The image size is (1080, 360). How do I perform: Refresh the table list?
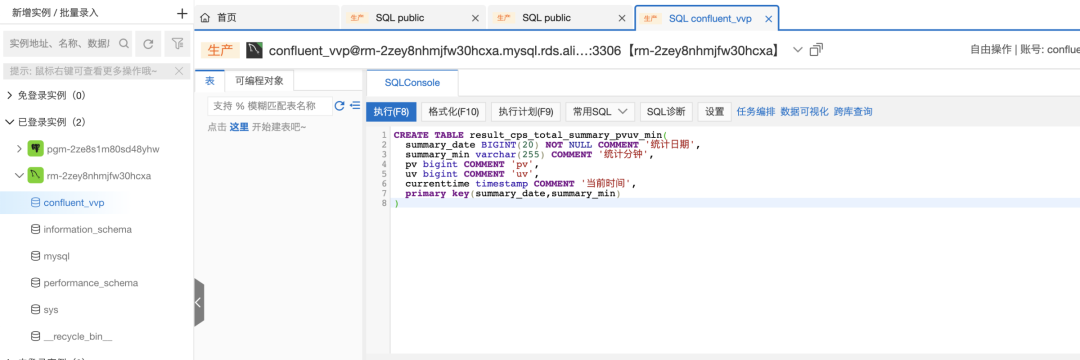[x=339, y=106]
